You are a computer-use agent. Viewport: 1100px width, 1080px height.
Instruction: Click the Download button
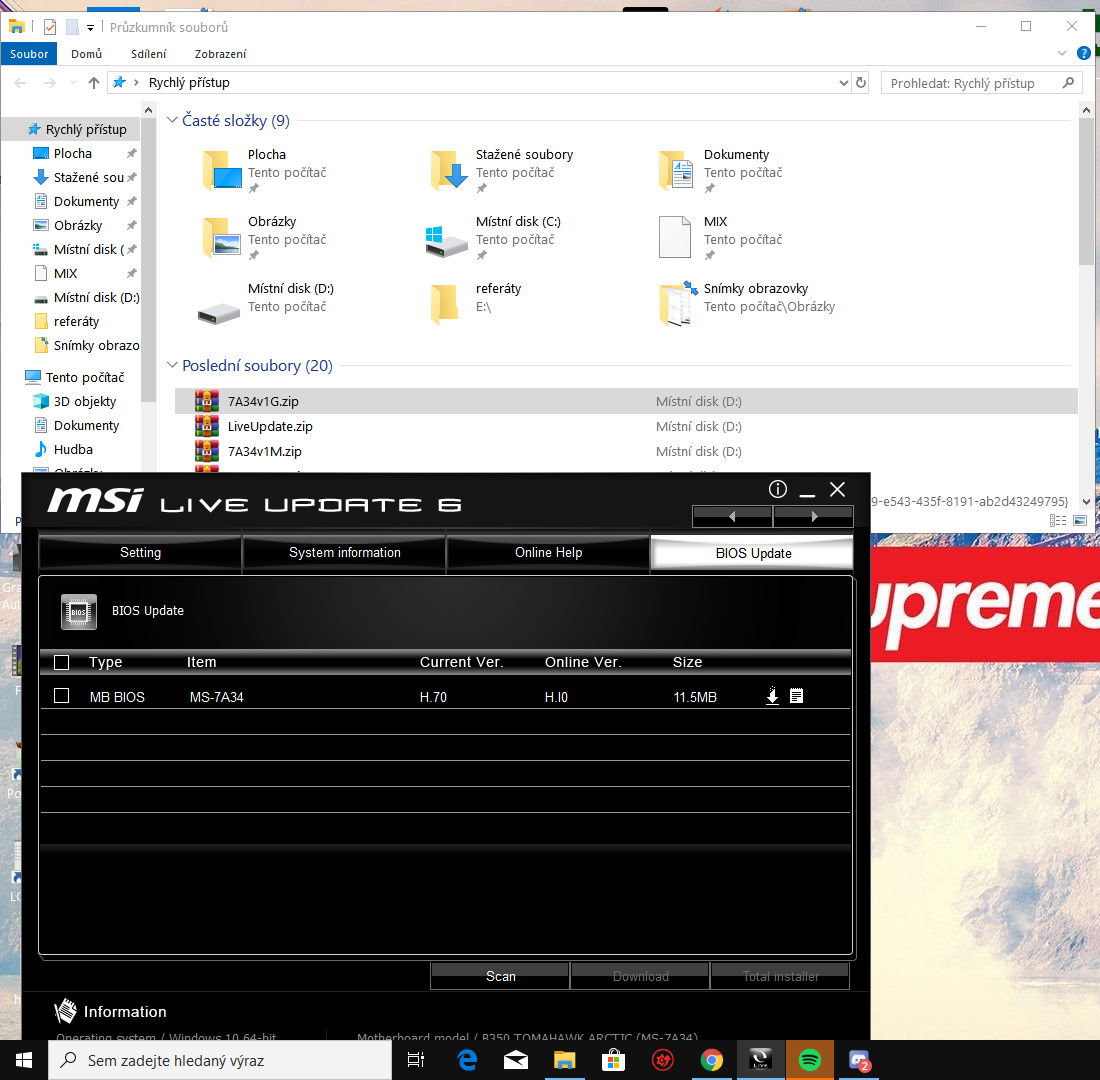tap(640, 976)
